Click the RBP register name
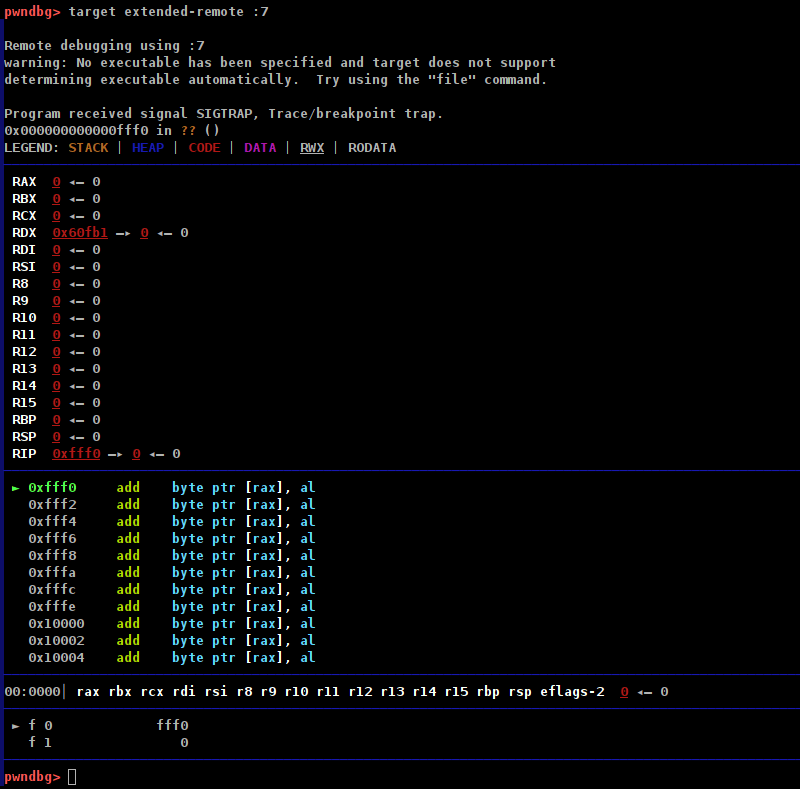The height and width of the screenshot is (789, 800). click(24, 420)
